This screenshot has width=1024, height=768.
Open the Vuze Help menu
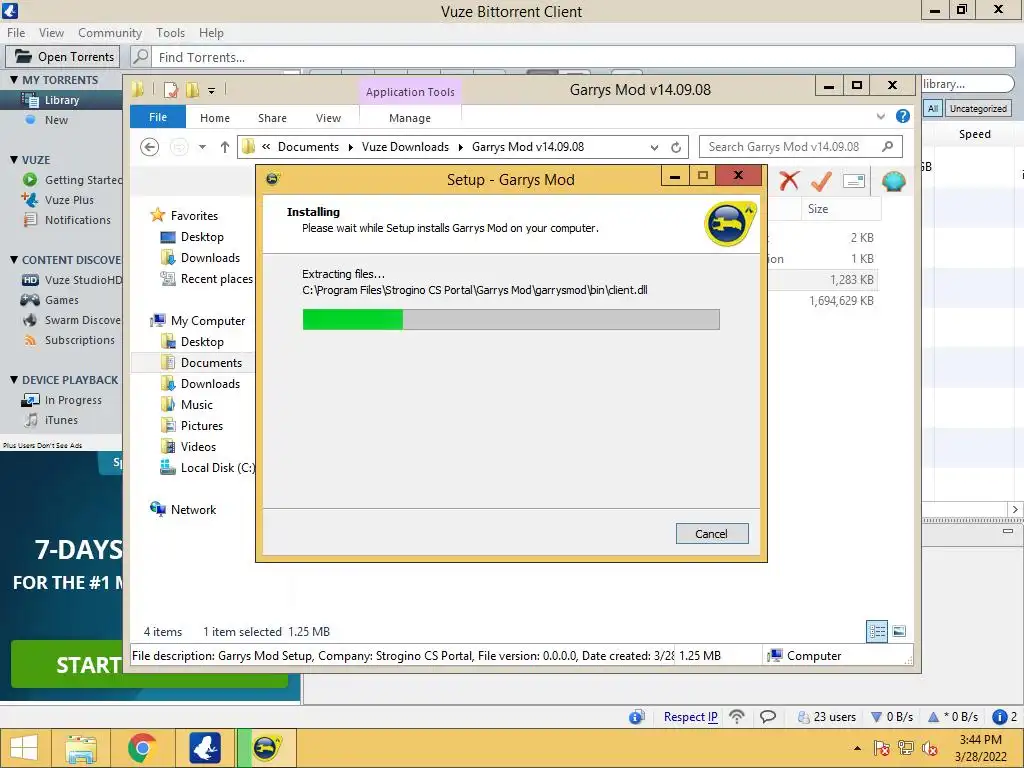(x=211, y=33)
